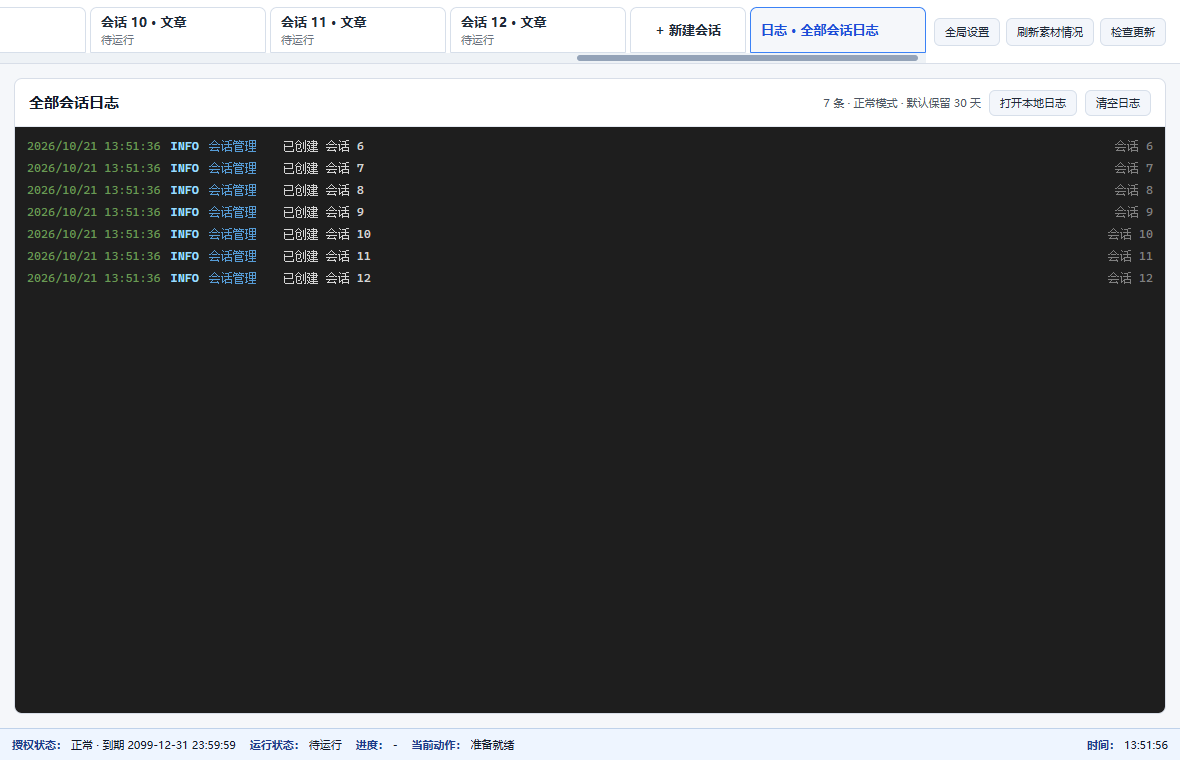The height and width of the screenshot is (760, 1180).
Task: Select log line 已创建 会话 11
Action: click(590, 256)
